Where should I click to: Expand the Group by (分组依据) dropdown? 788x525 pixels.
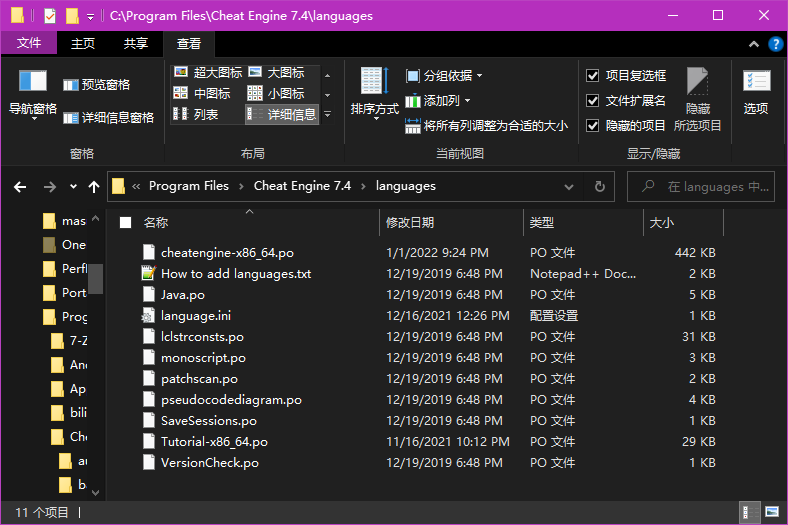click(444, 76)
